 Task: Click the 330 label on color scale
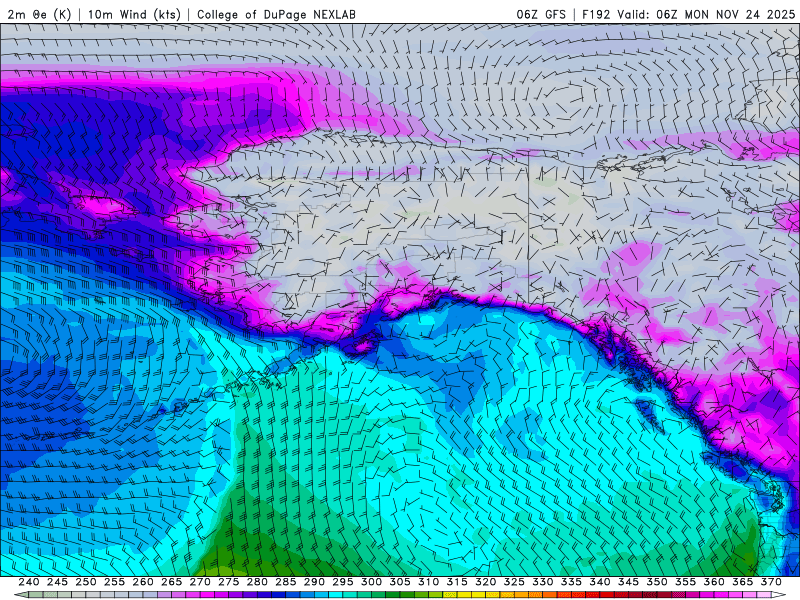(x=543, y=582)
